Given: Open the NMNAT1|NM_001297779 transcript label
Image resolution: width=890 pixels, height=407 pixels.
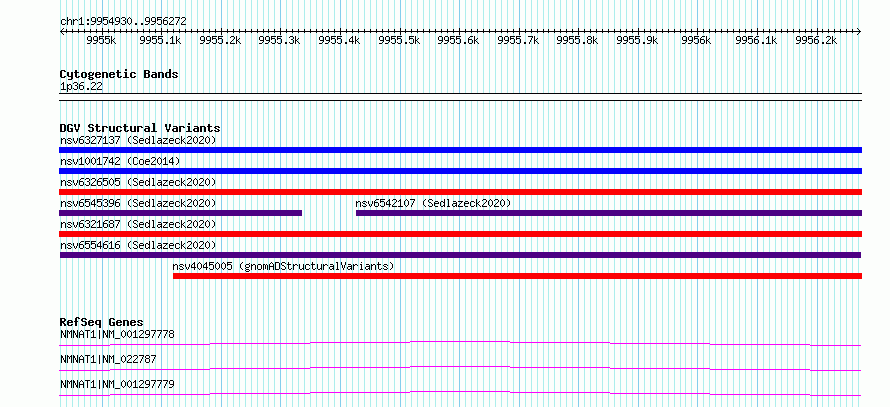Looking at the screenshot, I should 117,384.
